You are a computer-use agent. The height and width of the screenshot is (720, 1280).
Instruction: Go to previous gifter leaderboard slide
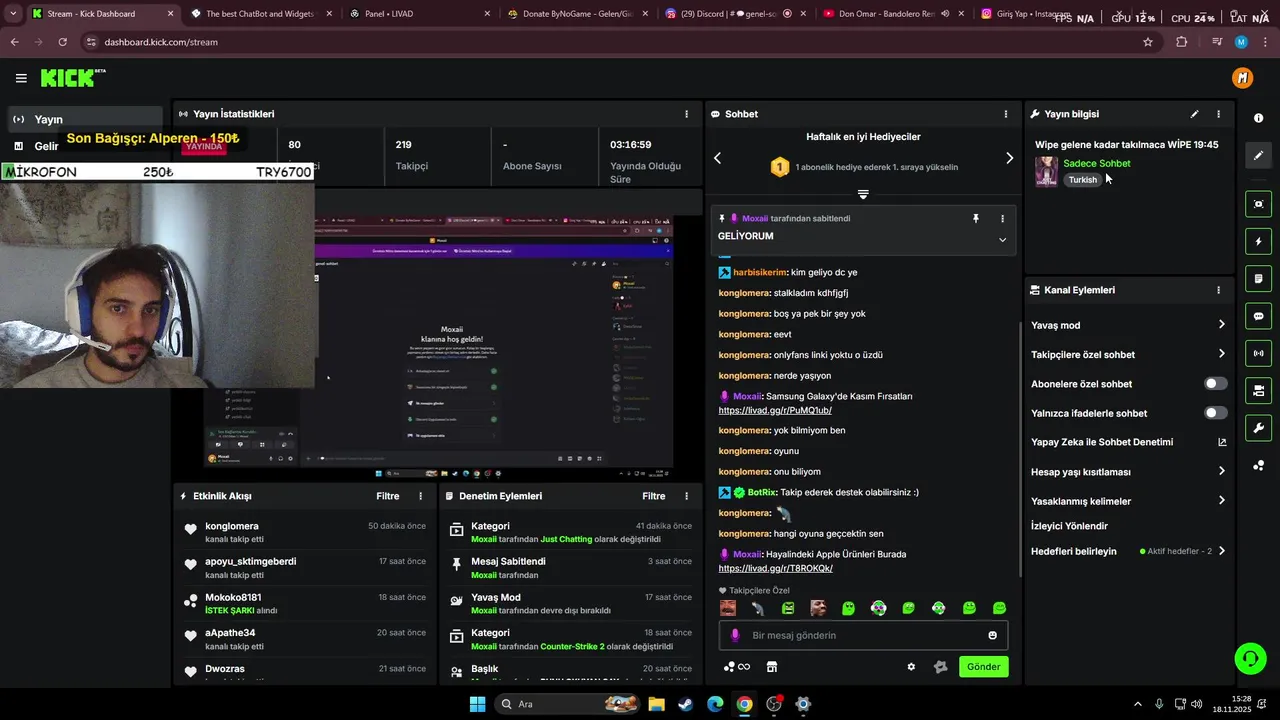717,158
